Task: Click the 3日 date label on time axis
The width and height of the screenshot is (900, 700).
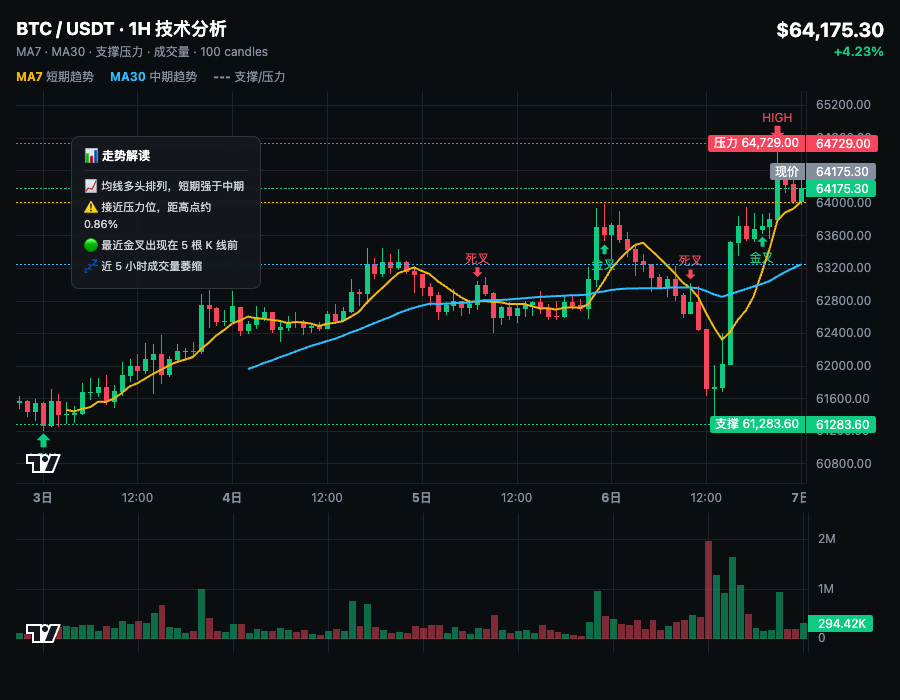Action: 42,497
